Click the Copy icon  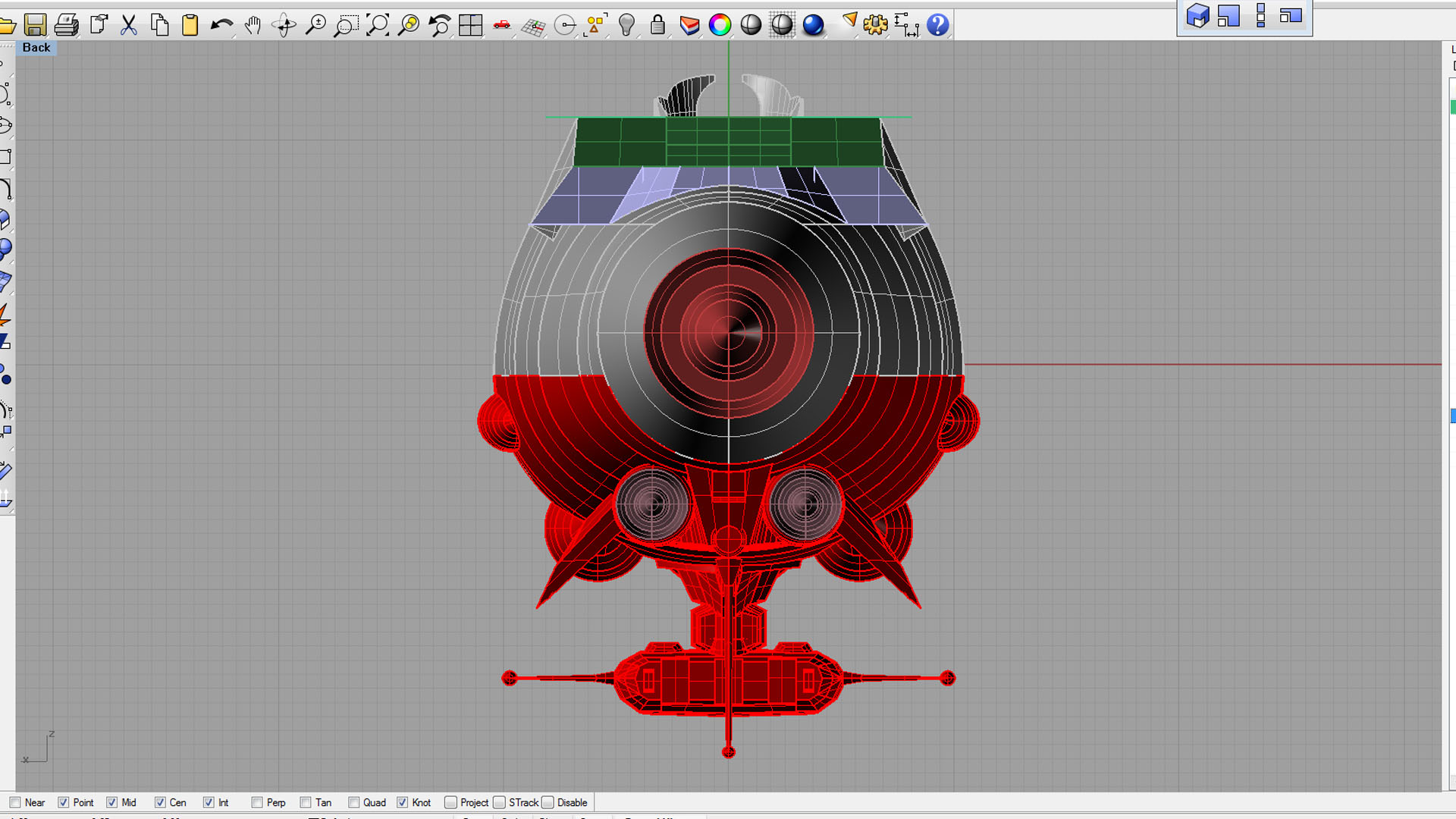(159, 25)
